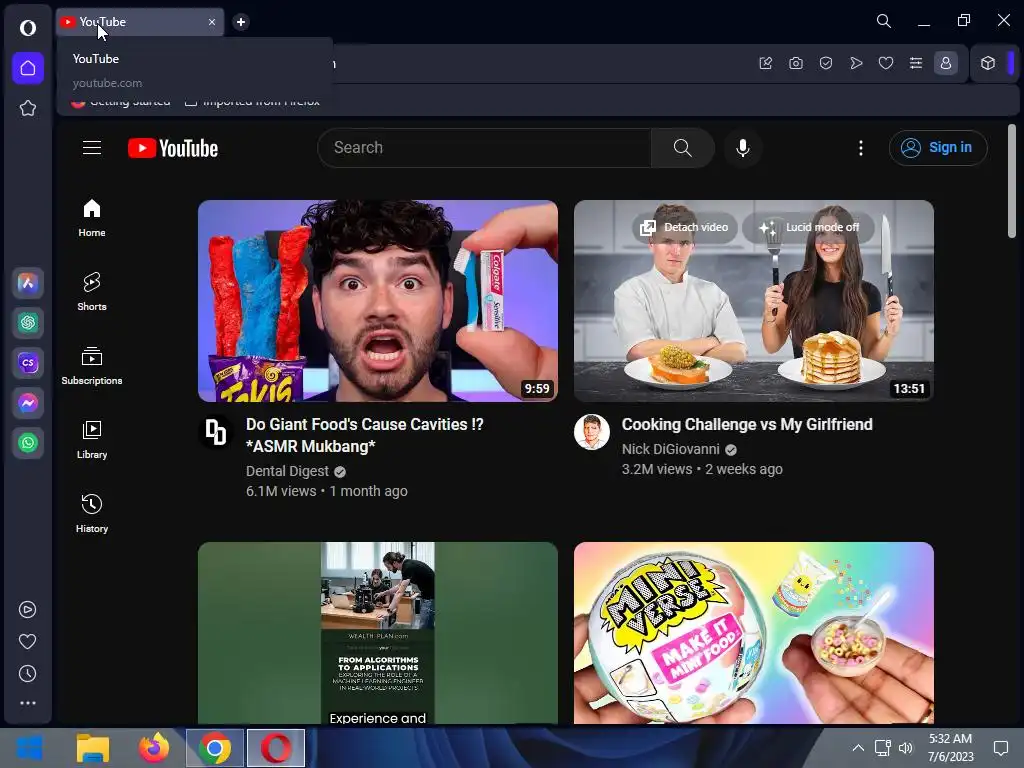Open bookmarks star in Opera sidebar
This screenshot has height=768, width=1024.
coord(27,108)
